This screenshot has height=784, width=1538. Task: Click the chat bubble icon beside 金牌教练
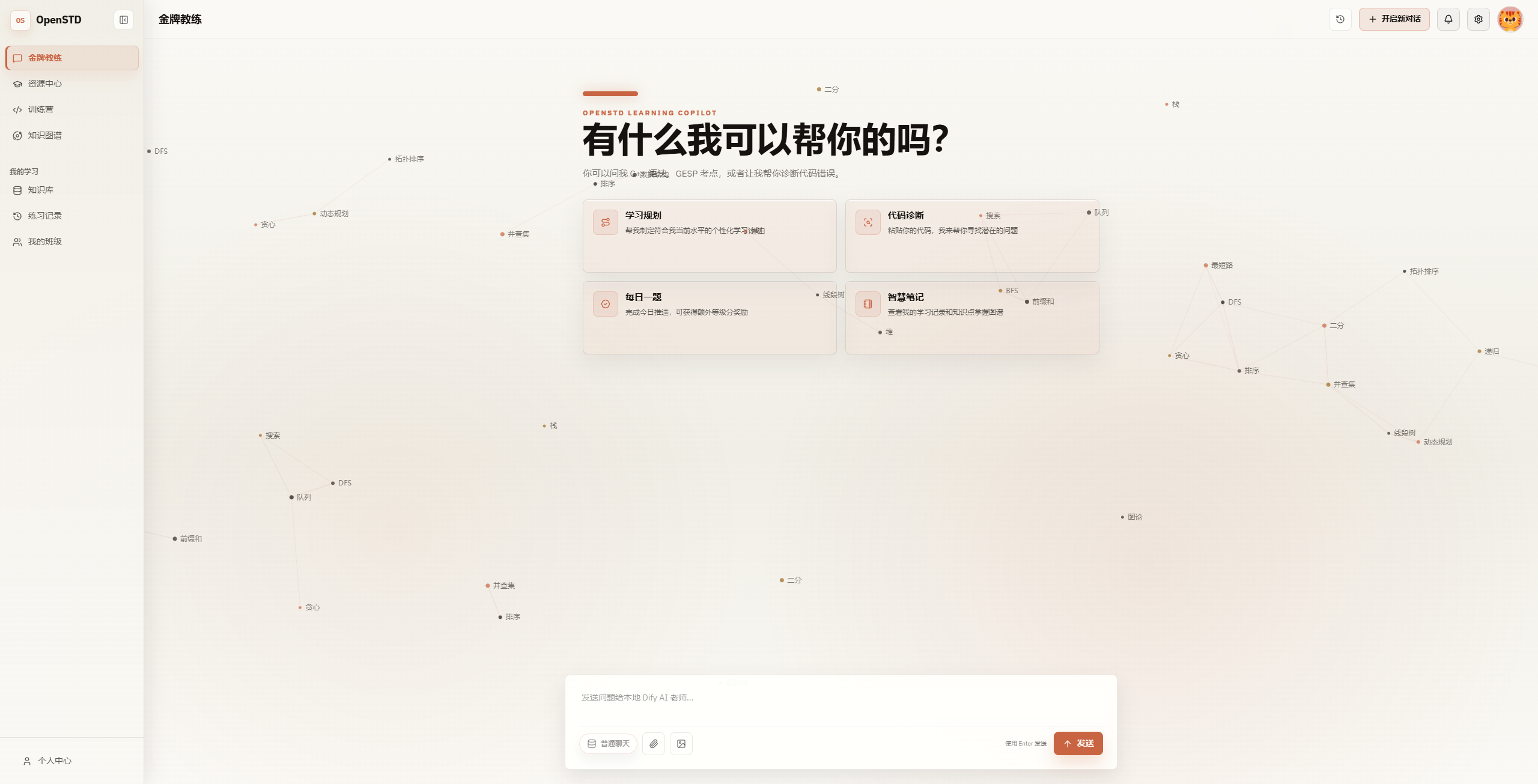tap(17, 58)
